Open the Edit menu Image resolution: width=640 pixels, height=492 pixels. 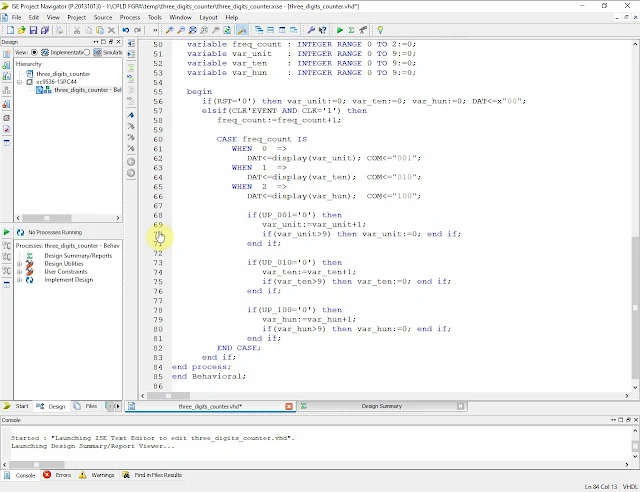34,18
